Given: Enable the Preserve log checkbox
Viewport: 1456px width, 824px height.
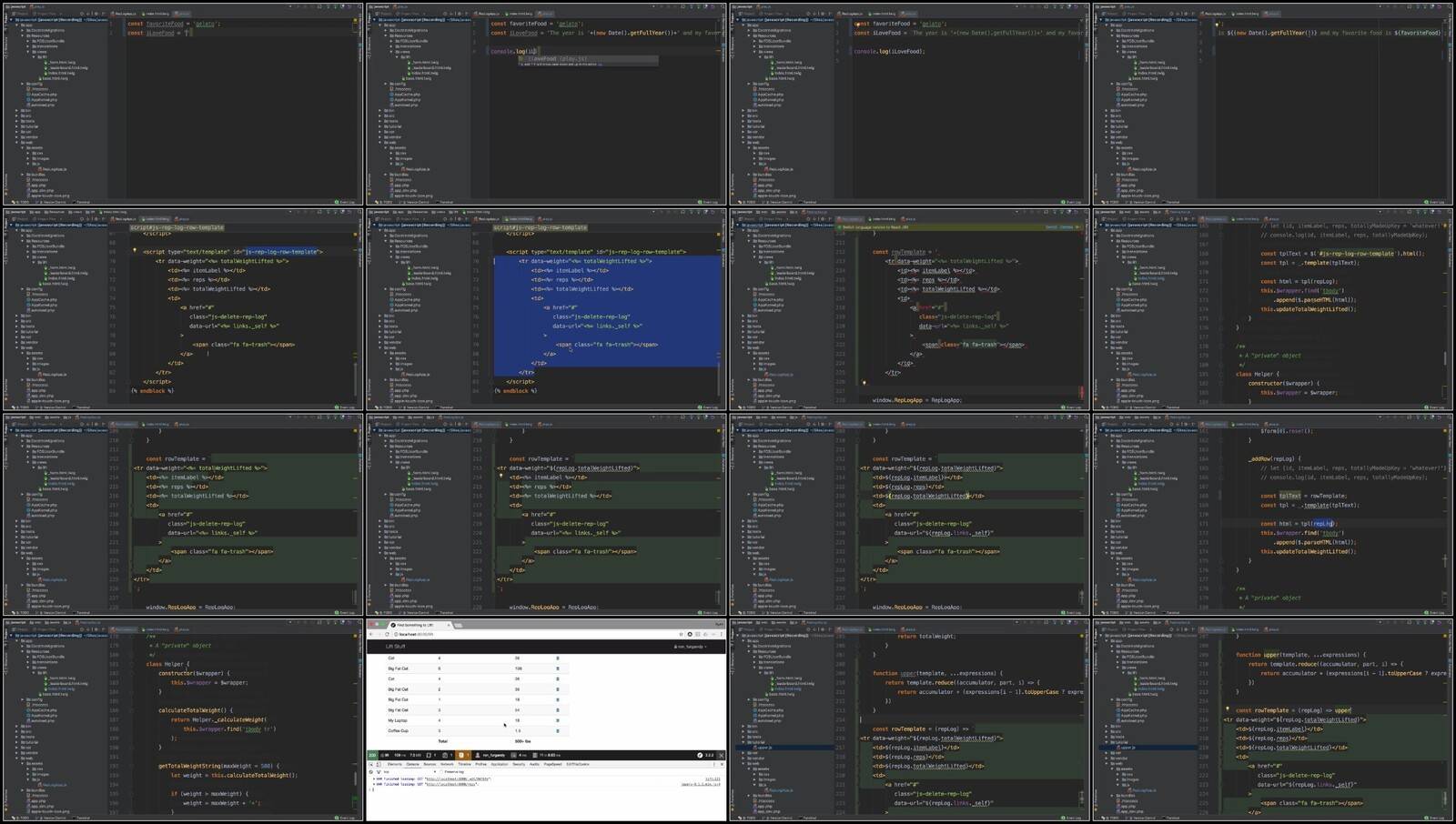Looking at the screenshot, I should 442,772.
